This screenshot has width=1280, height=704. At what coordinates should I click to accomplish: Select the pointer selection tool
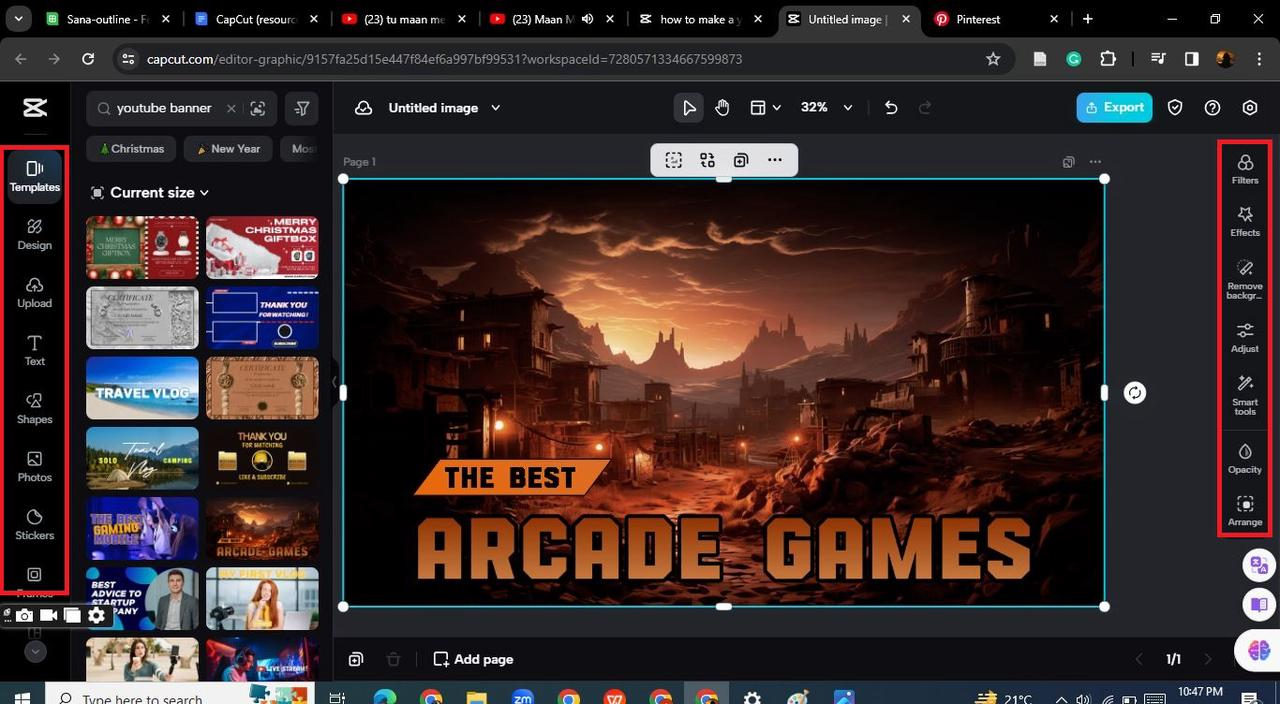point(688,108)
